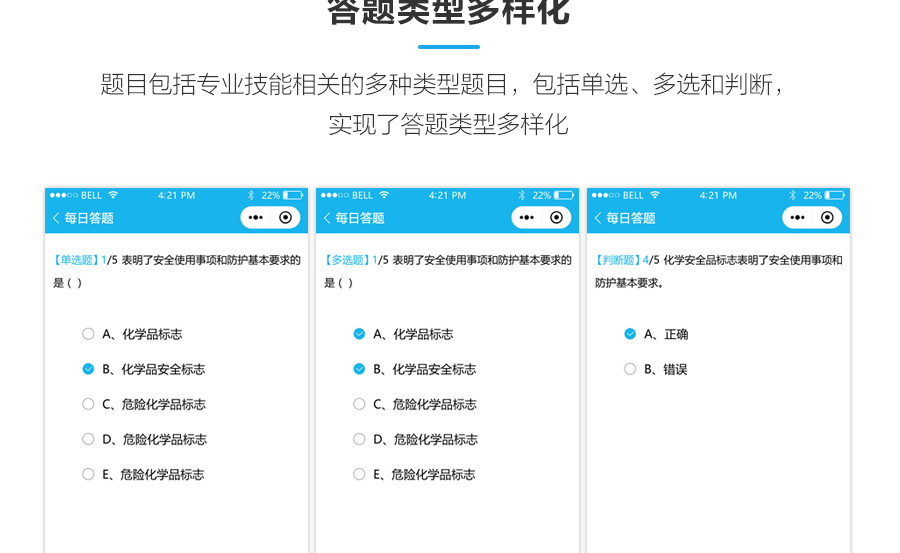
Task: Uncheck option A 化学品标志 in multiple-choice question
Action: pos(359,334)
